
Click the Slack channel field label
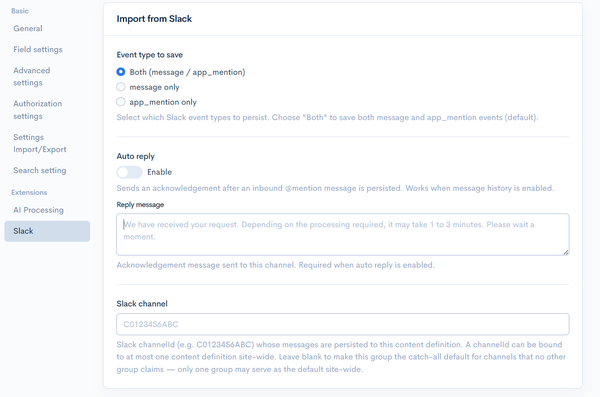[x=142, y=304]
